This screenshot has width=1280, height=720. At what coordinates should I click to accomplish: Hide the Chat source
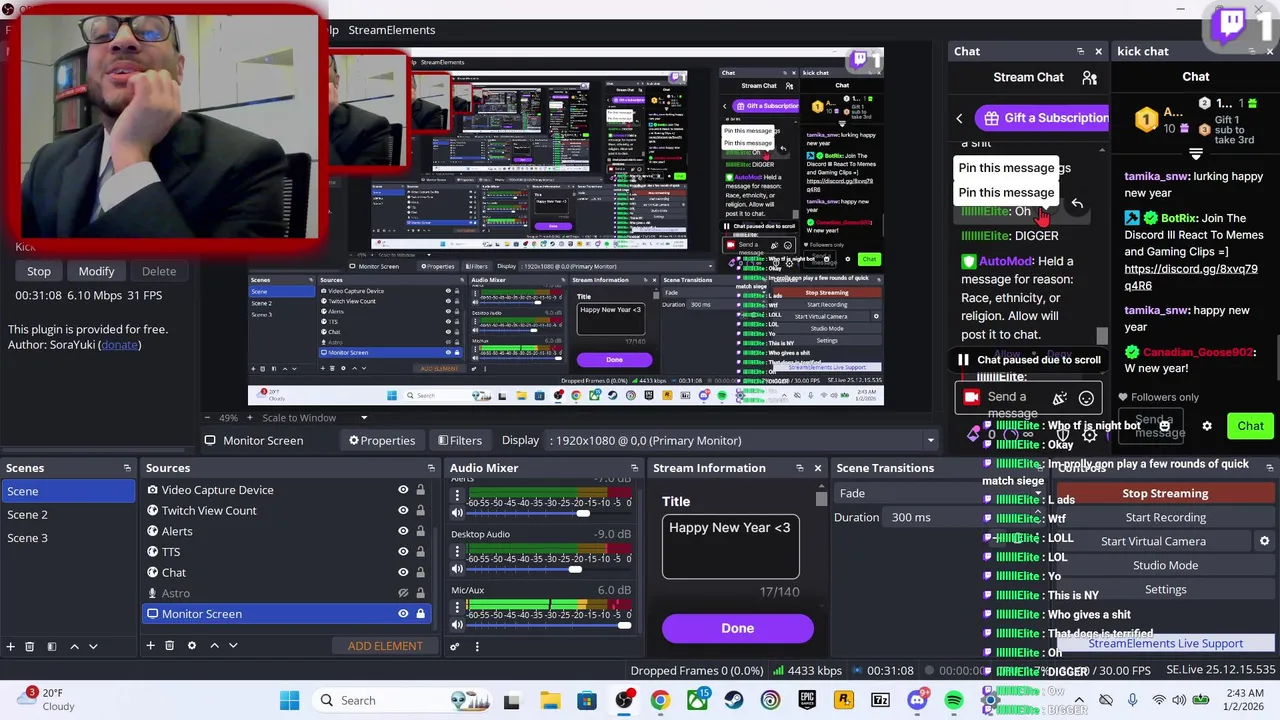point(403,573)
